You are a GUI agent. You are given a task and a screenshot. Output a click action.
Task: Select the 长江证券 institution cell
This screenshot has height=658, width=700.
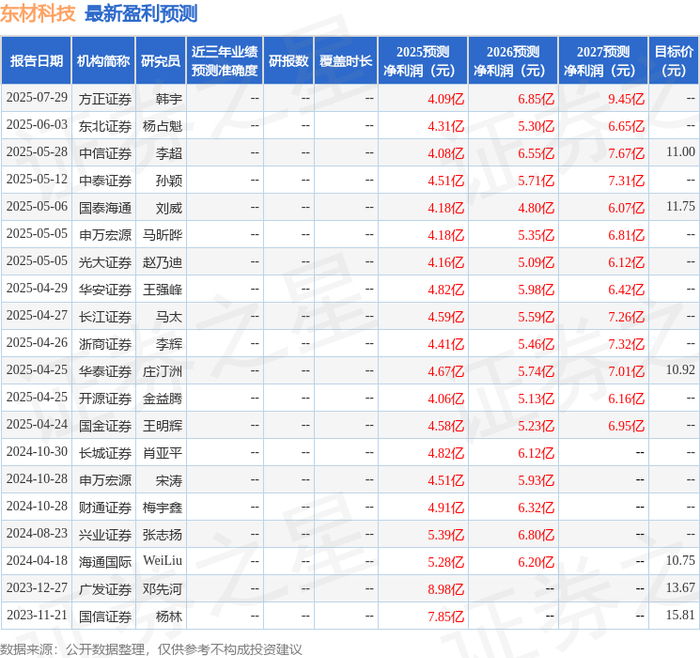click(x=105, y=317)
